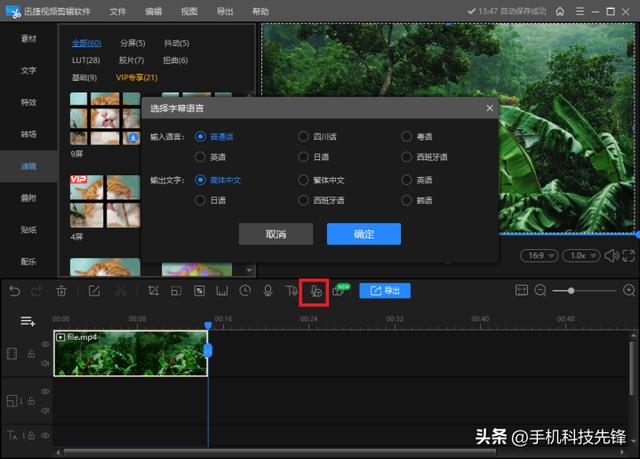Choose 粤语 input language option
640x459 pixels.
pyautogui.click(x=407, y=136)
